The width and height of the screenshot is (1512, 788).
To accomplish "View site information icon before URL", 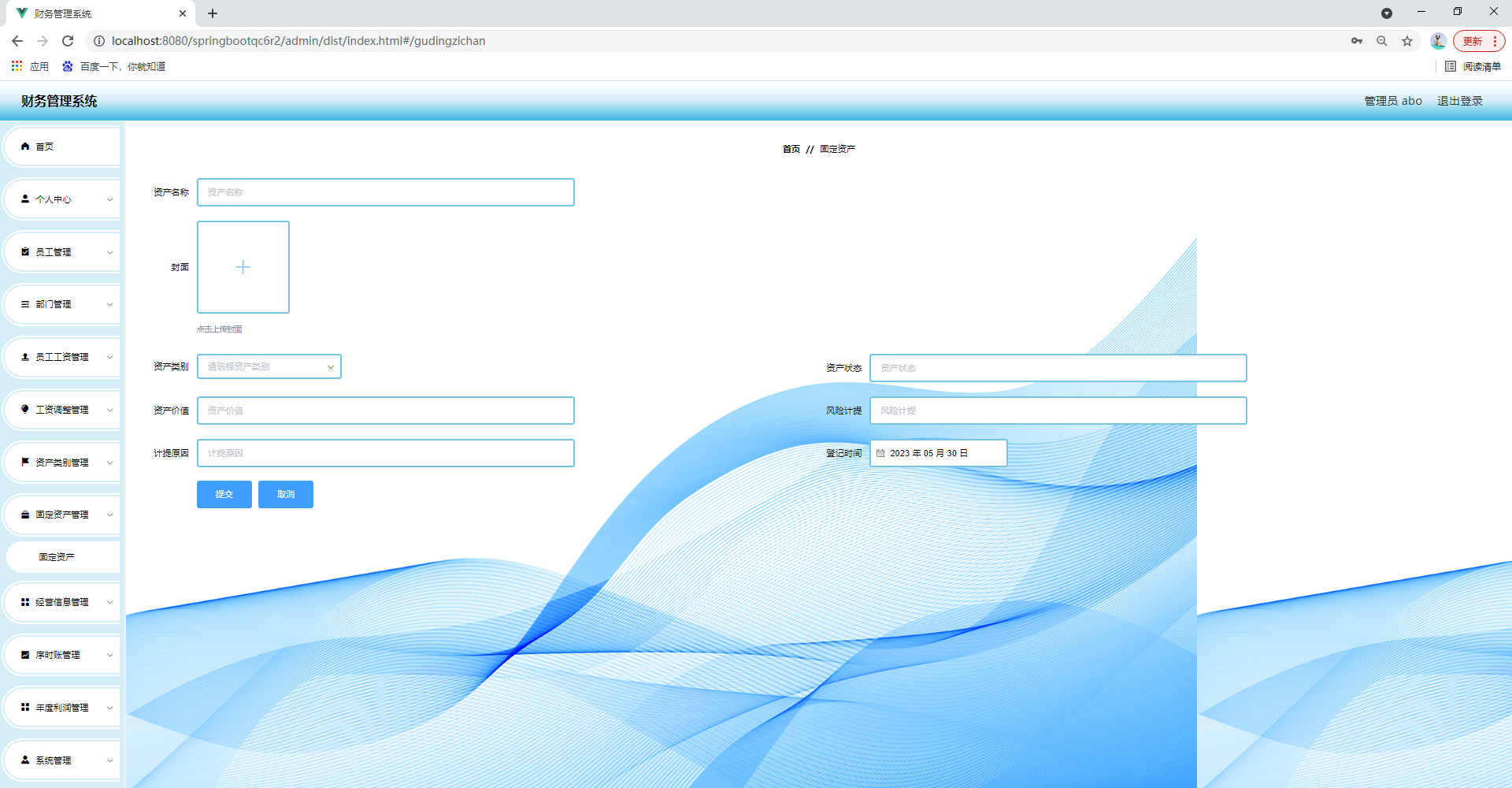I will click(x=99, y=41).
